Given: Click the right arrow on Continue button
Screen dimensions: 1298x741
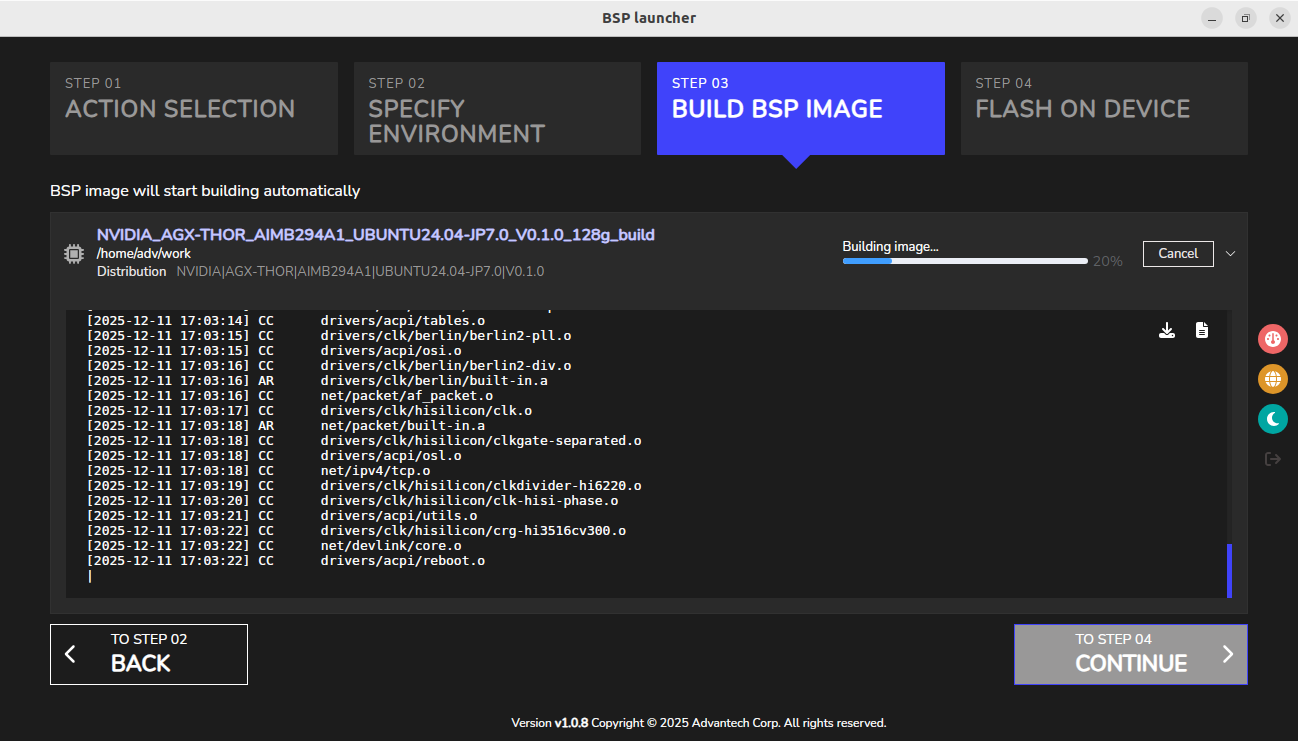Looking at the screenshot, I should [x=1228, y=654].
